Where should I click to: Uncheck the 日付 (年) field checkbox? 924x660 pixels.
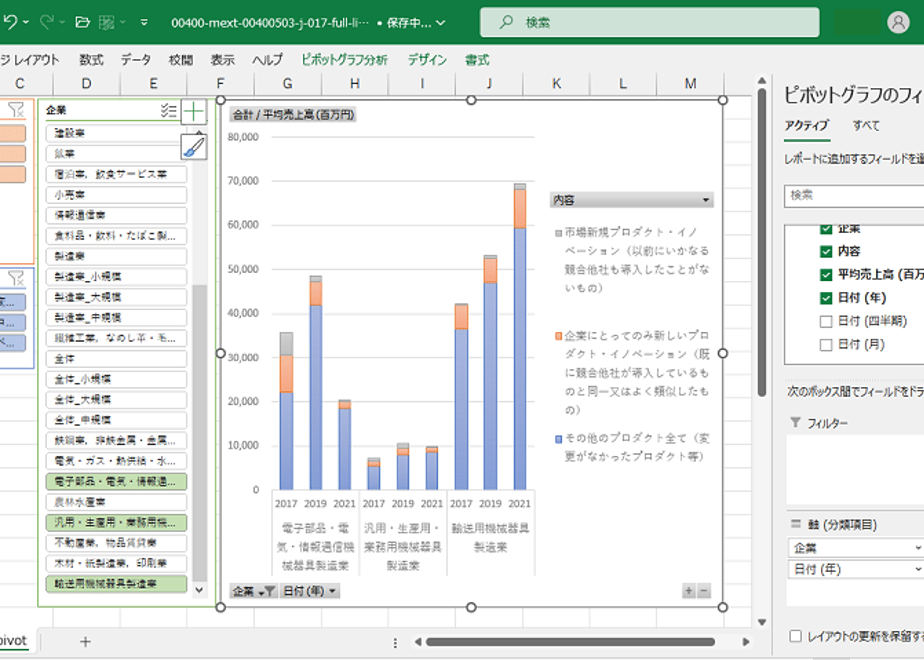point(826,298)
